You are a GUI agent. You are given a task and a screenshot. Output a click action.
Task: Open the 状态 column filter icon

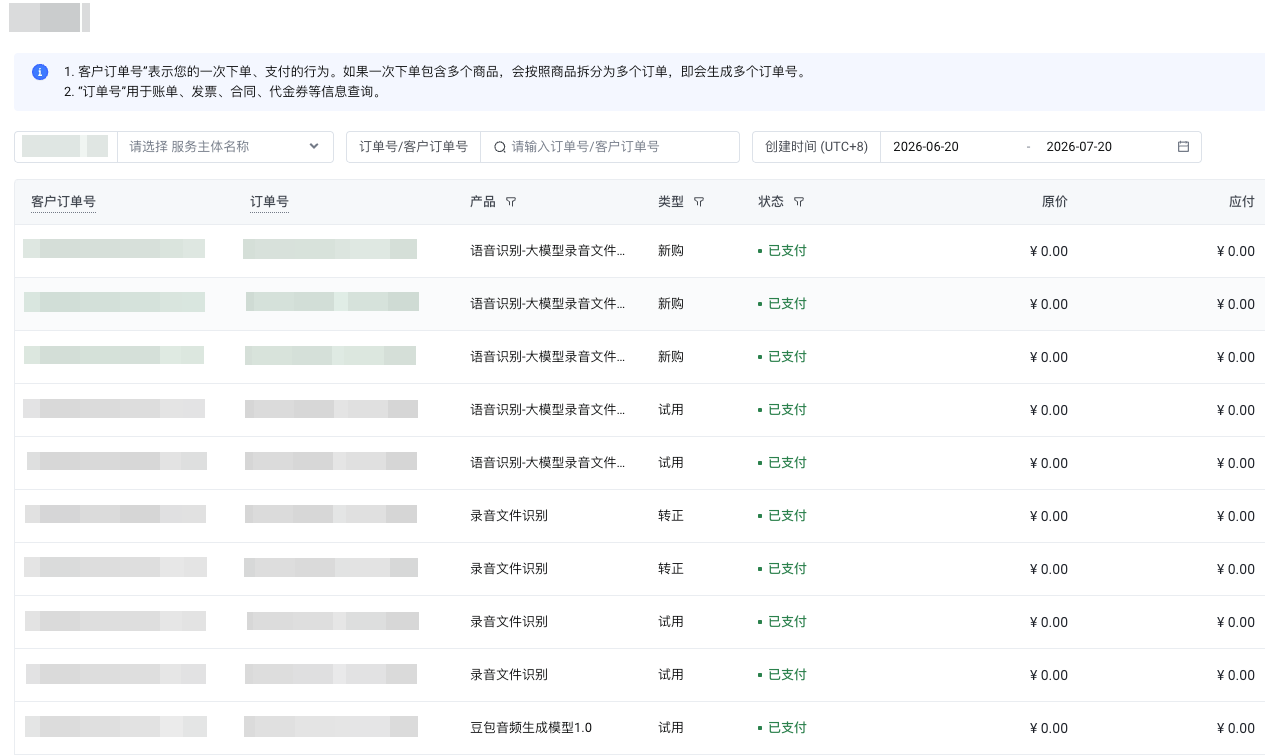[x=799, y=202]
